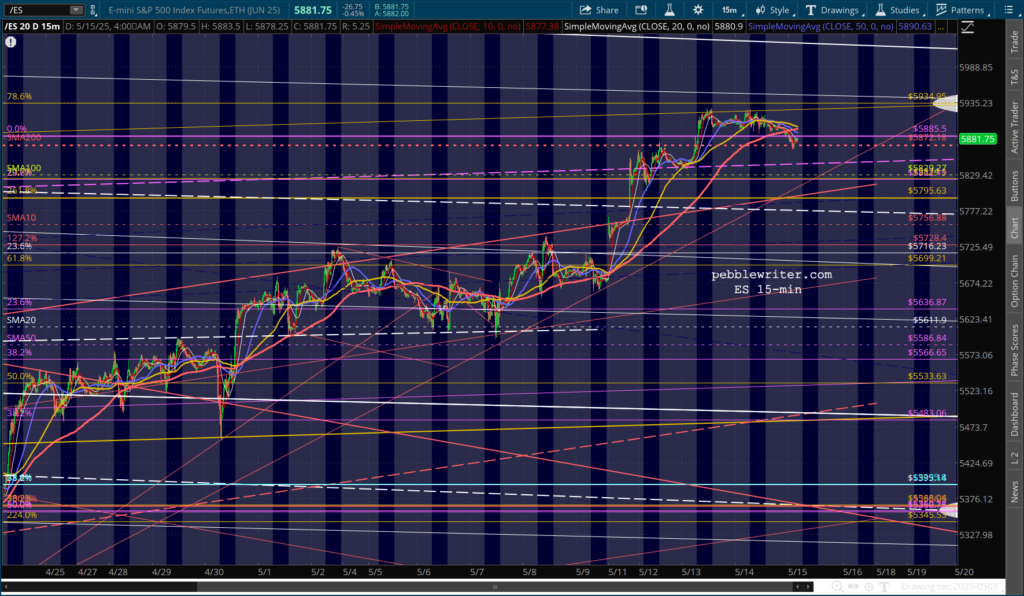
Task: Click the $5566.65 price level label
Action: pos(927,353)
